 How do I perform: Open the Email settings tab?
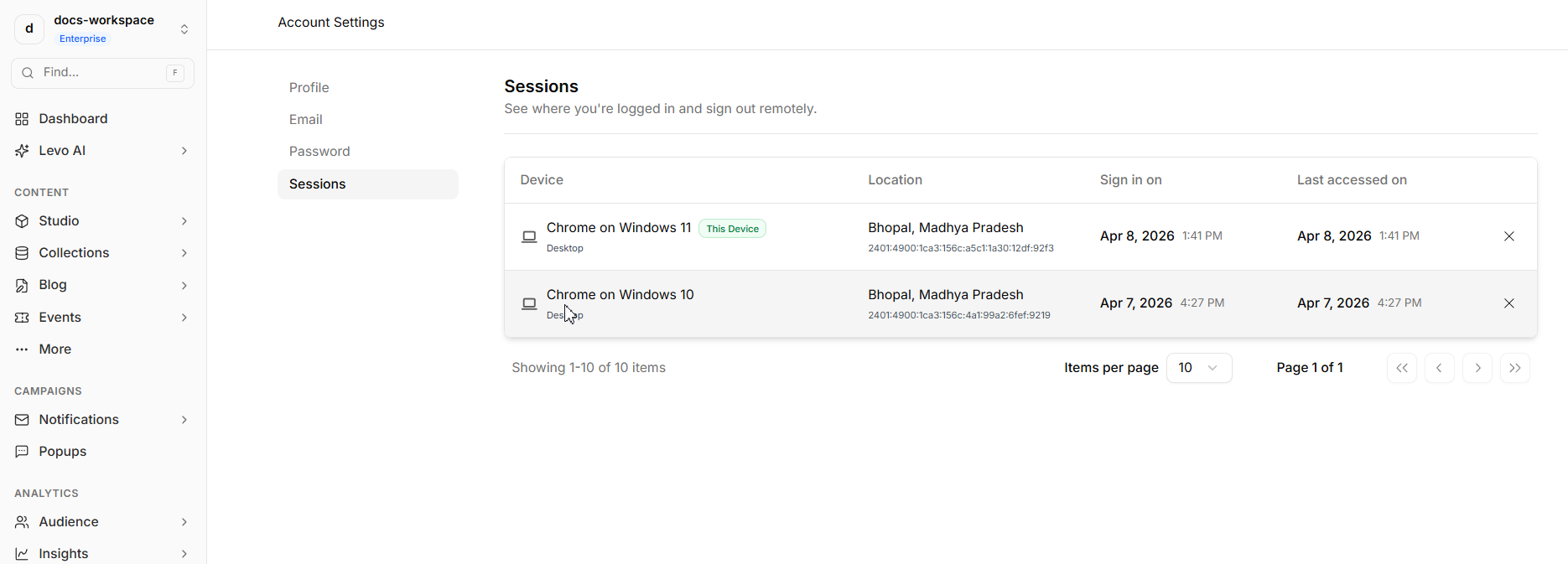pos(306,120)
